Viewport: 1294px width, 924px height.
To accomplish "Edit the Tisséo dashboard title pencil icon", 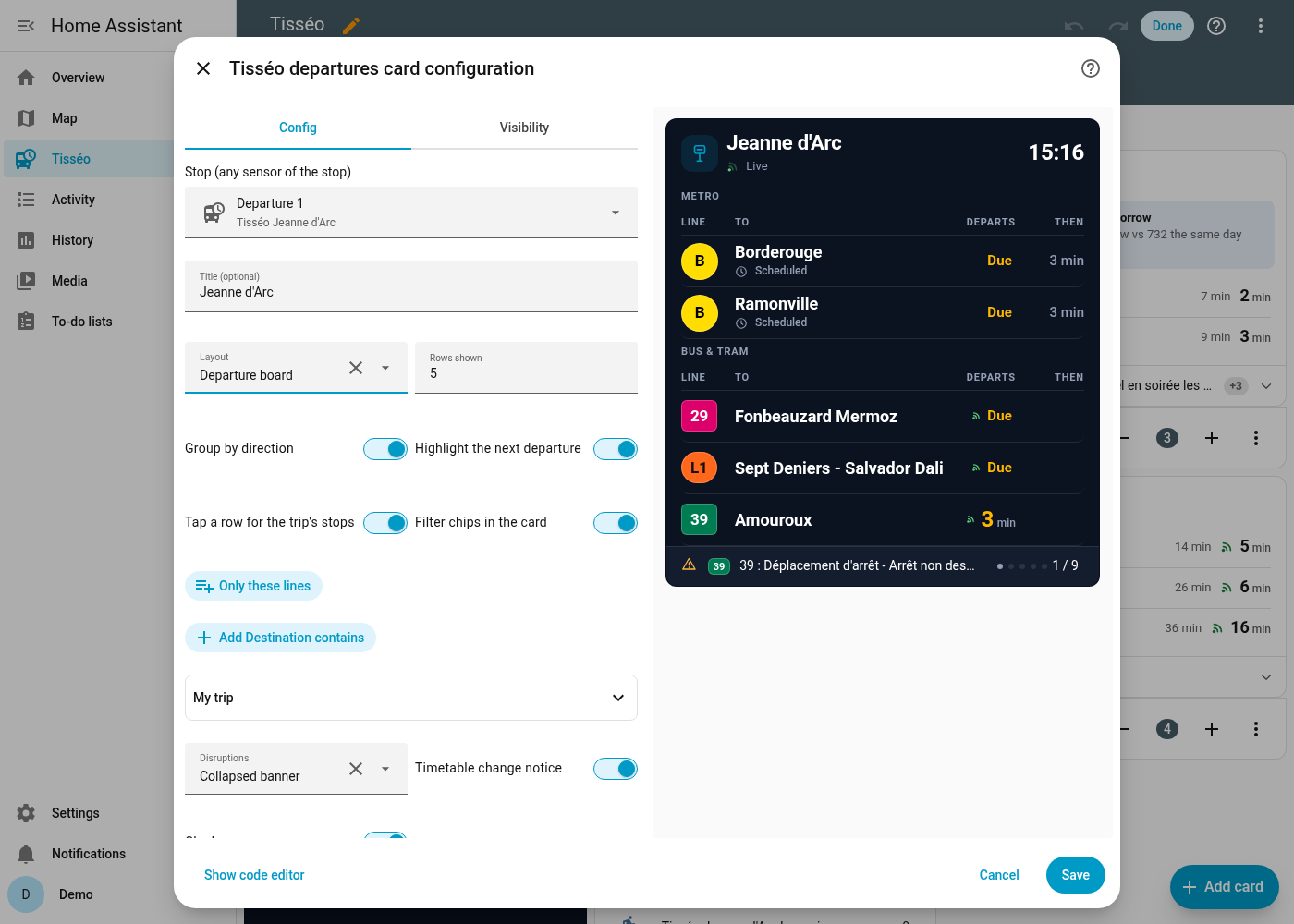I will 351,26.
